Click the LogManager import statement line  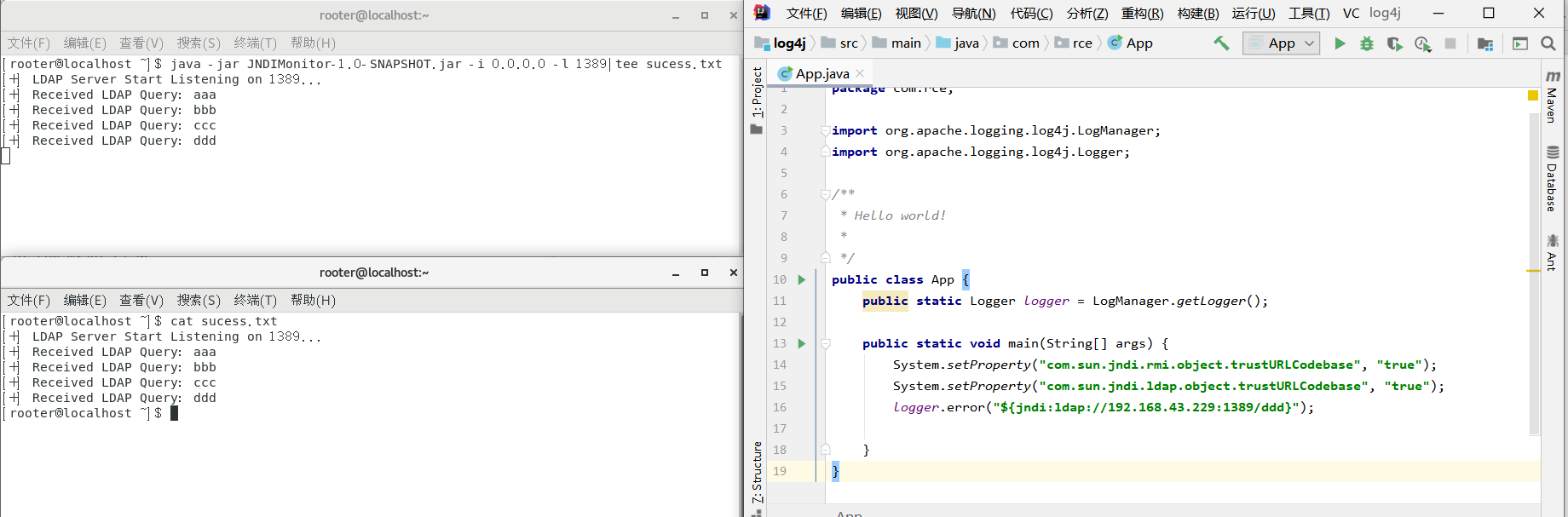[996, 130]
